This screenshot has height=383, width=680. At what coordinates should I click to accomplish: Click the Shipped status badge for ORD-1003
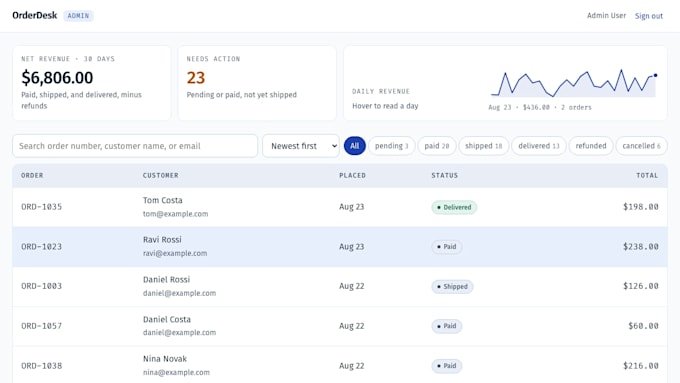pos(452,287)
